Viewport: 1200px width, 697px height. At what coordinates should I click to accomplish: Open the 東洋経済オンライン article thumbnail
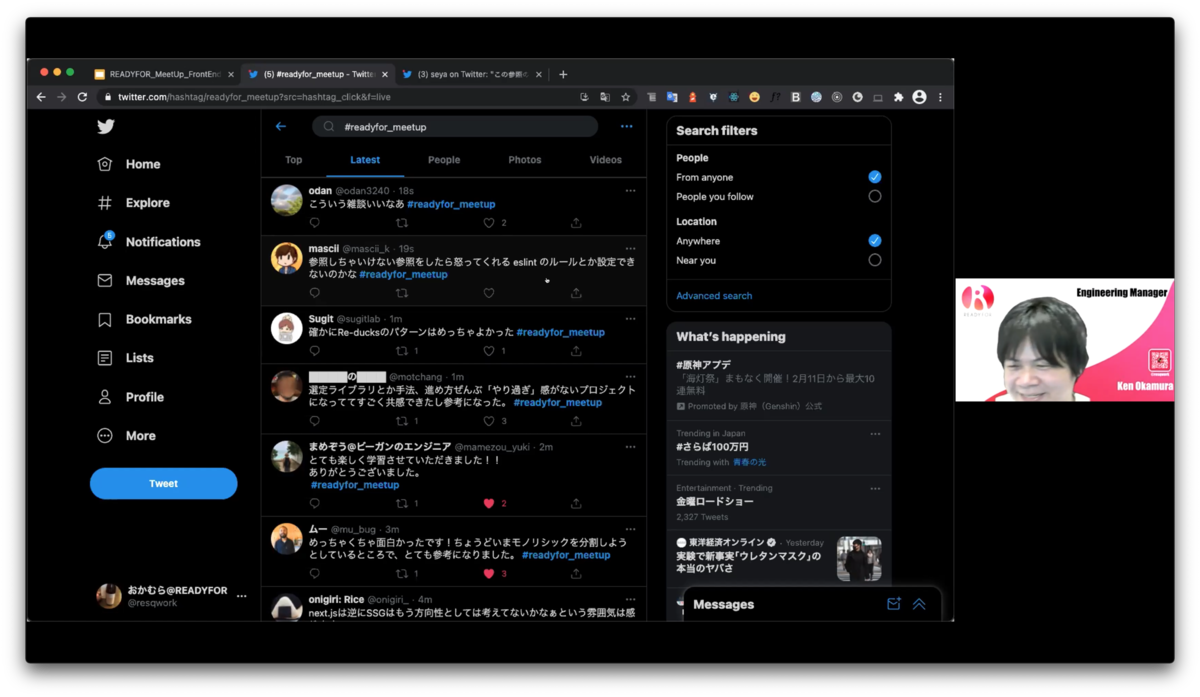pyautogui.click(x=859, y=559)
